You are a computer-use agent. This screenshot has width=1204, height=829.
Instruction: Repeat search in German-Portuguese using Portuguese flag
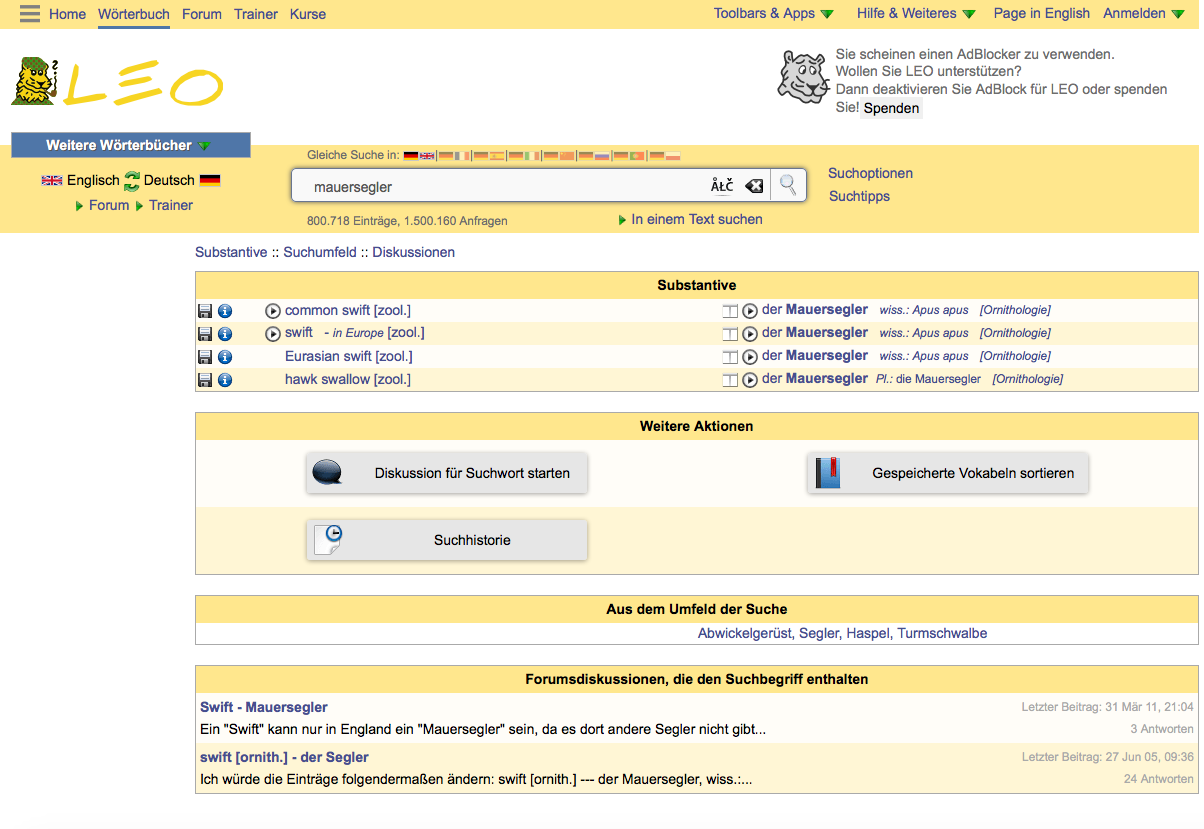click(636, 156)
